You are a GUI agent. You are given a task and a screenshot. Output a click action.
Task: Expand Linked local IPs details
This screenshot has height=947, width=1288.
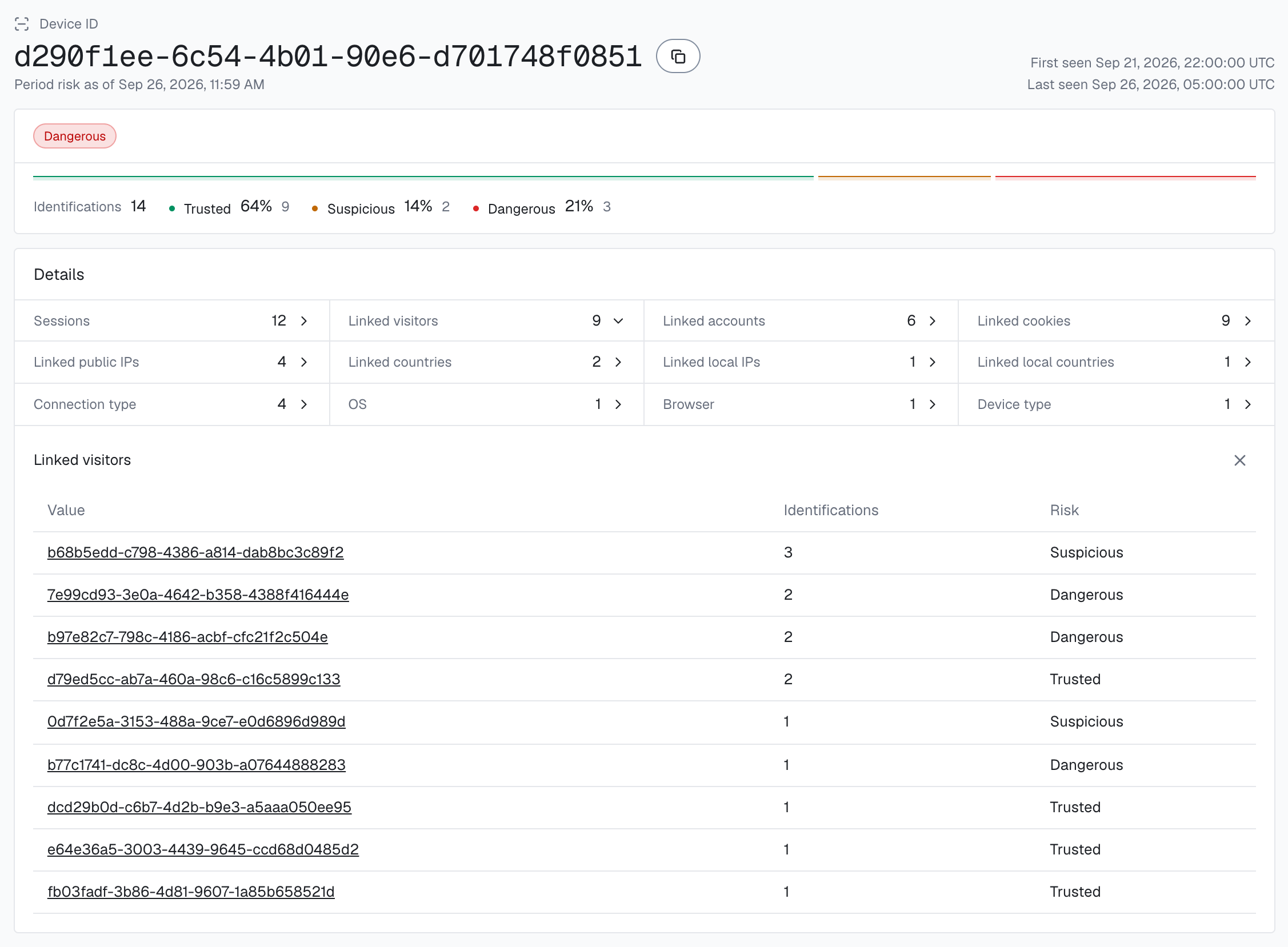point(801,362)
